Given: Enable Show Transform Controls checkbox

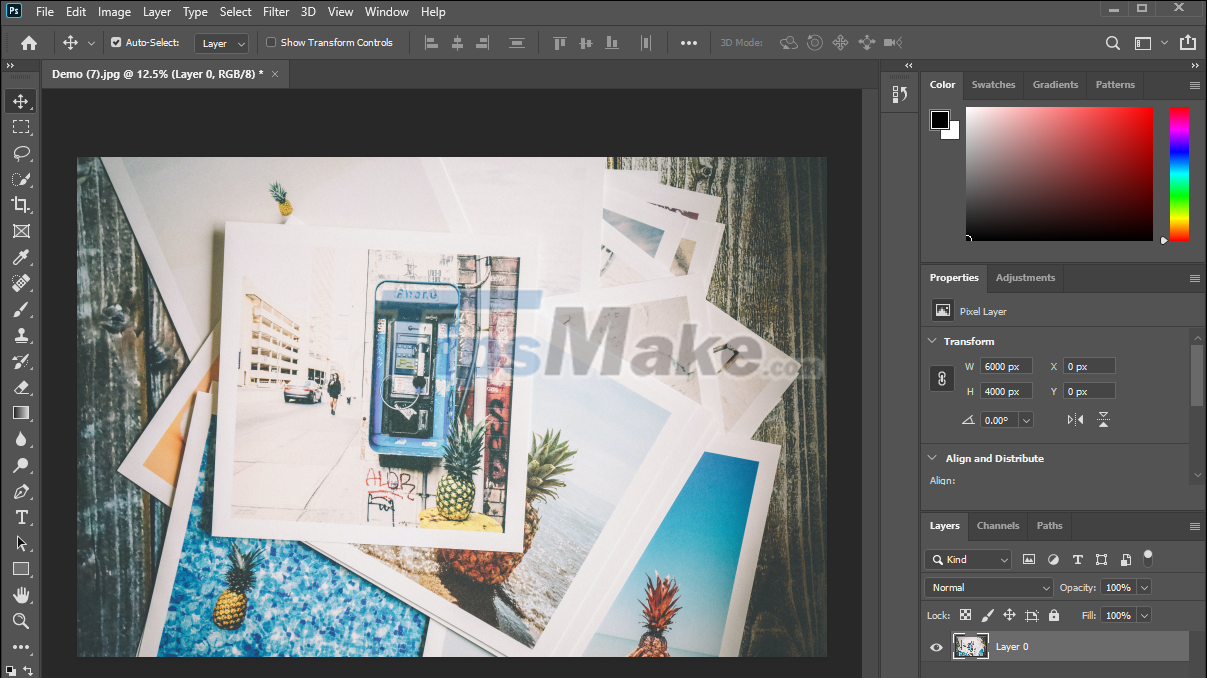Looking at the screenshot, I should pyautogui.click(x=271, y=43).
